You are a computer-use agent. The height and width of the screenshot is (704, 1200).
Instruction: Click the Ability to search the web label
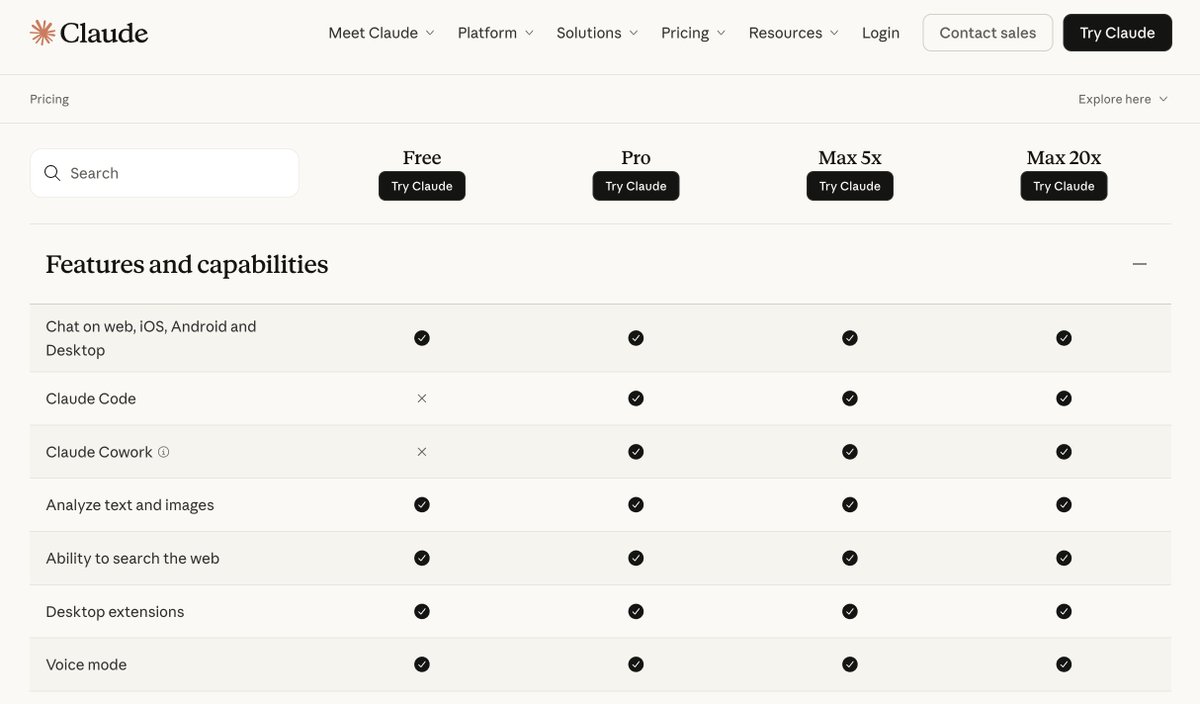pos(133,558)
